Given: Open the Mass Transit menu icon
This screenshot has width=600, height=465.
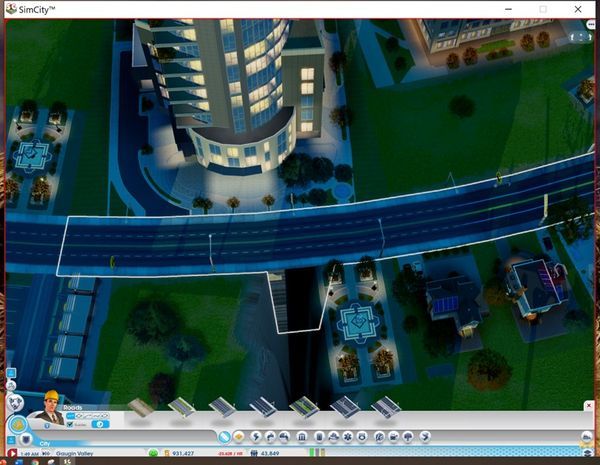Looking at the screenshot, I should click(394, 437).
